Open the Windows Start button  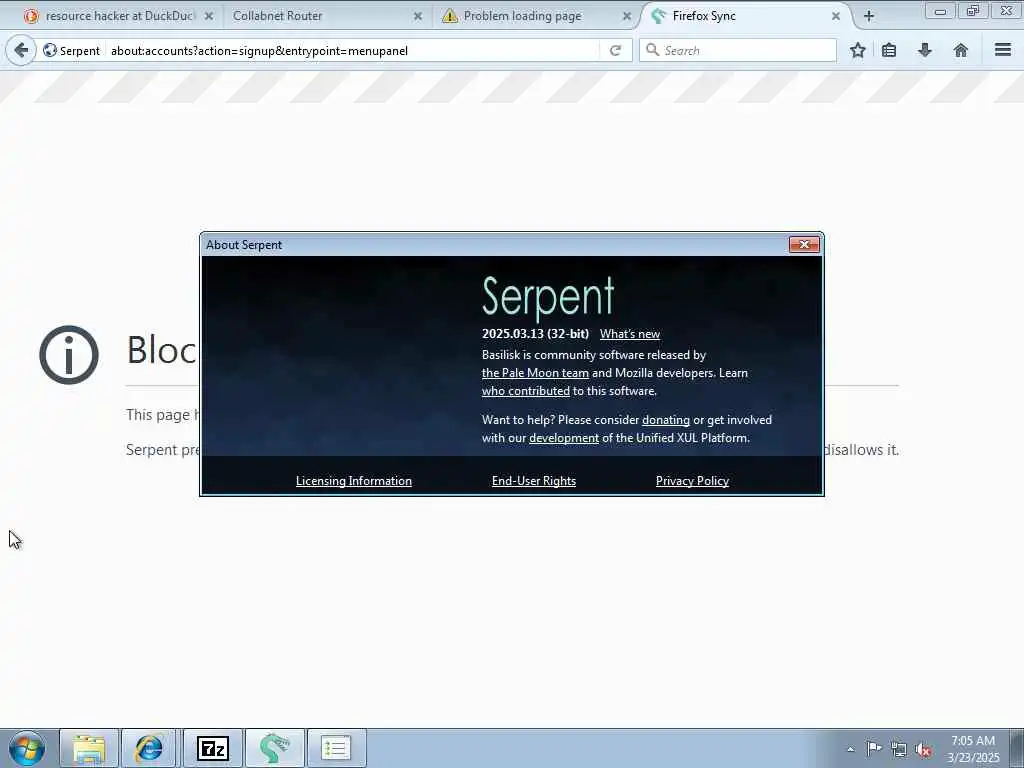click(27, 748)
